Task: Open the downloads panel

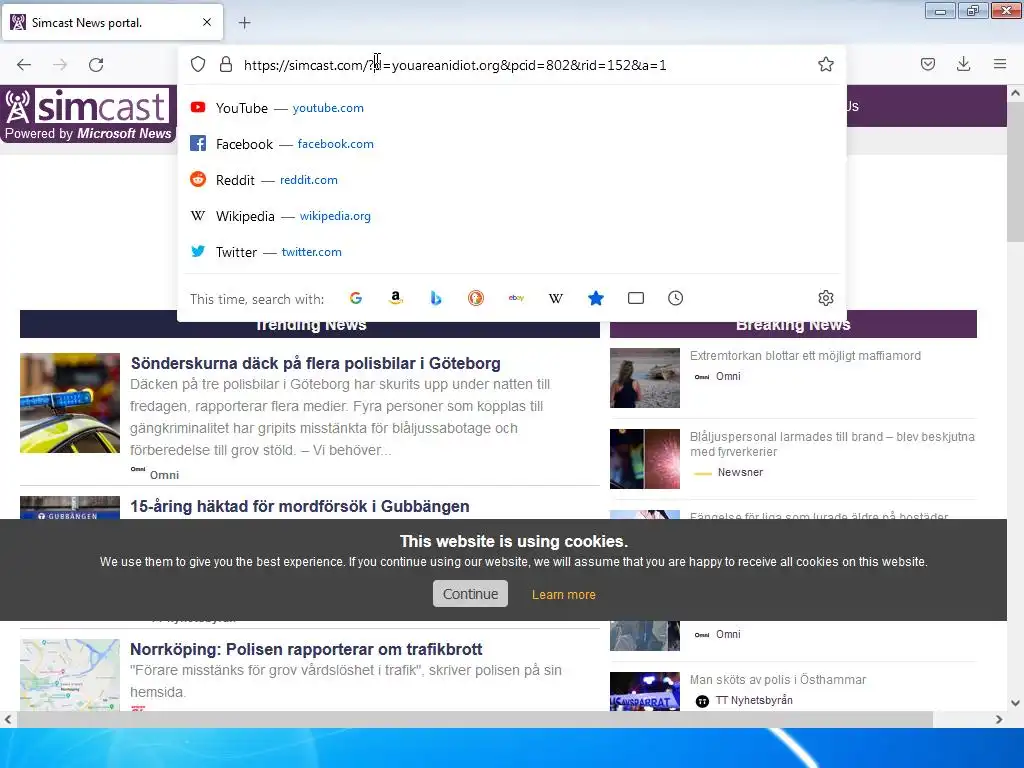Action: tap(963, 64)
